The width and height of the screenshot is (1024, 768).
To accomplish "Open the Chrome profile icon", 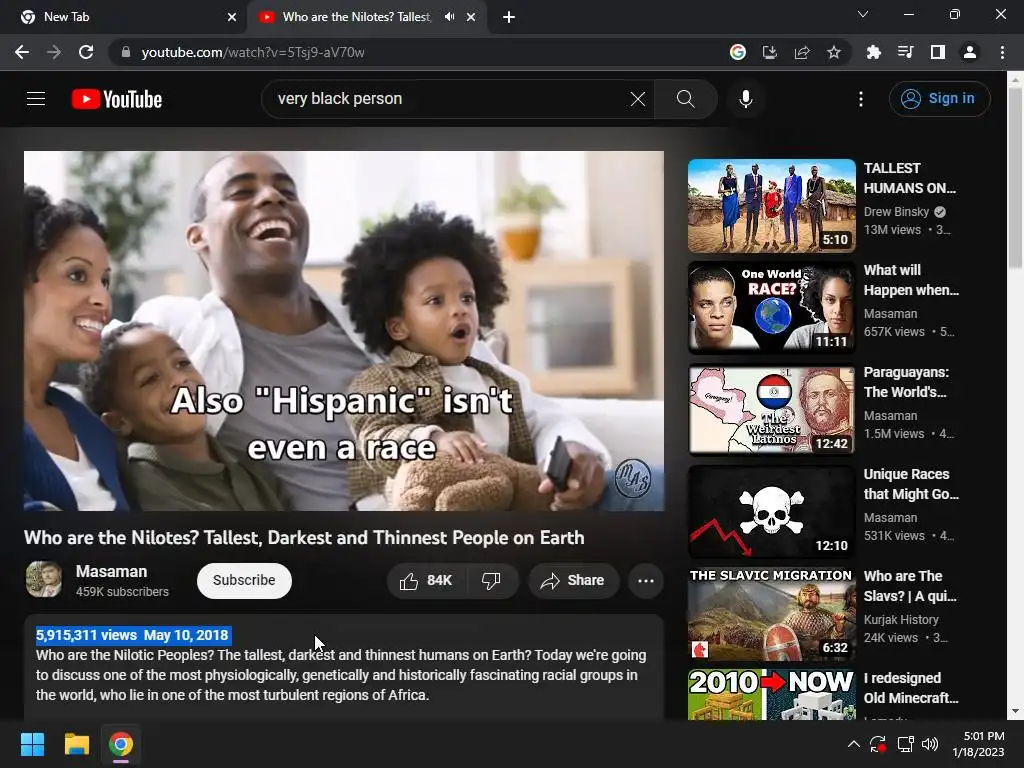I will [970, 52].
